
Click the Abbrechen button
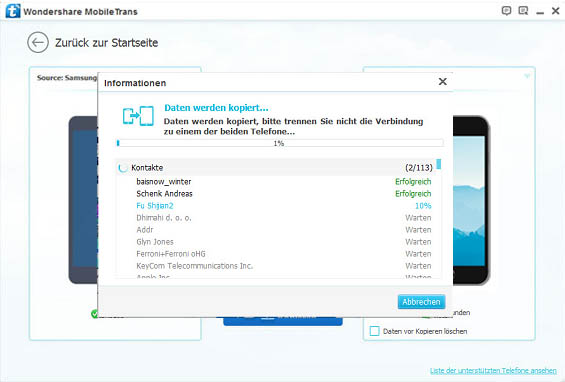(x=421, y=302)
